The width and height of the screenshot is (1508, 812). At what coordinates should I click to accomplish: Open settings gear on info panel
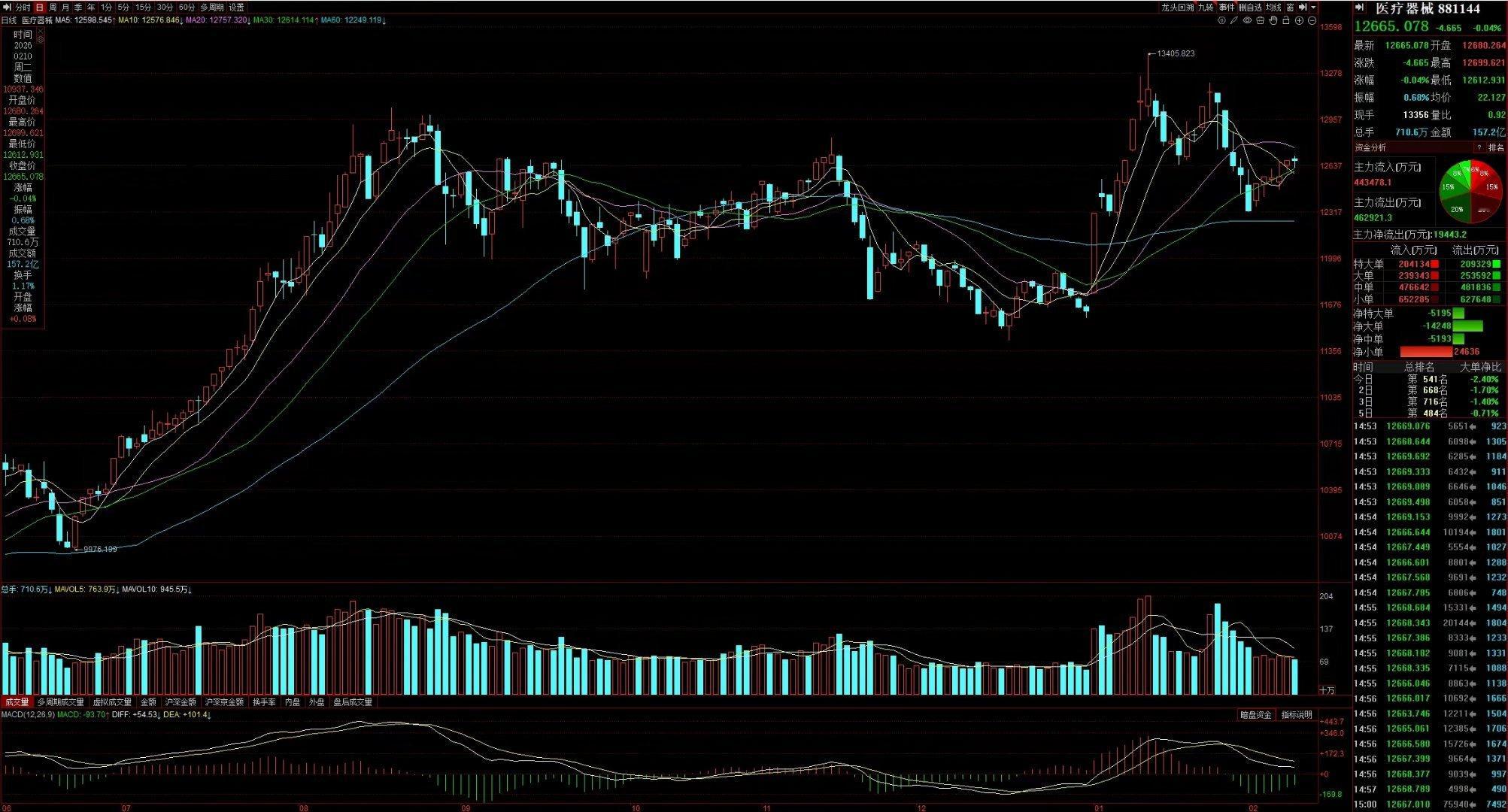pos(41,40)
